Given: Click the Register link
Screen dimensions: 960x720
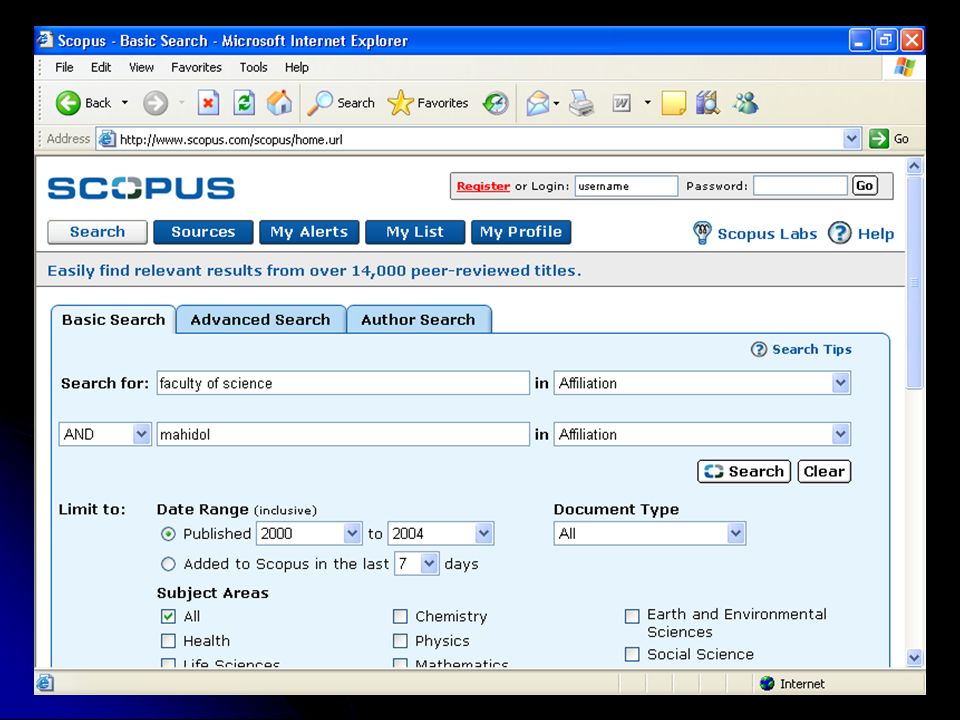Looking at the screenshot, I should (483, 186).
